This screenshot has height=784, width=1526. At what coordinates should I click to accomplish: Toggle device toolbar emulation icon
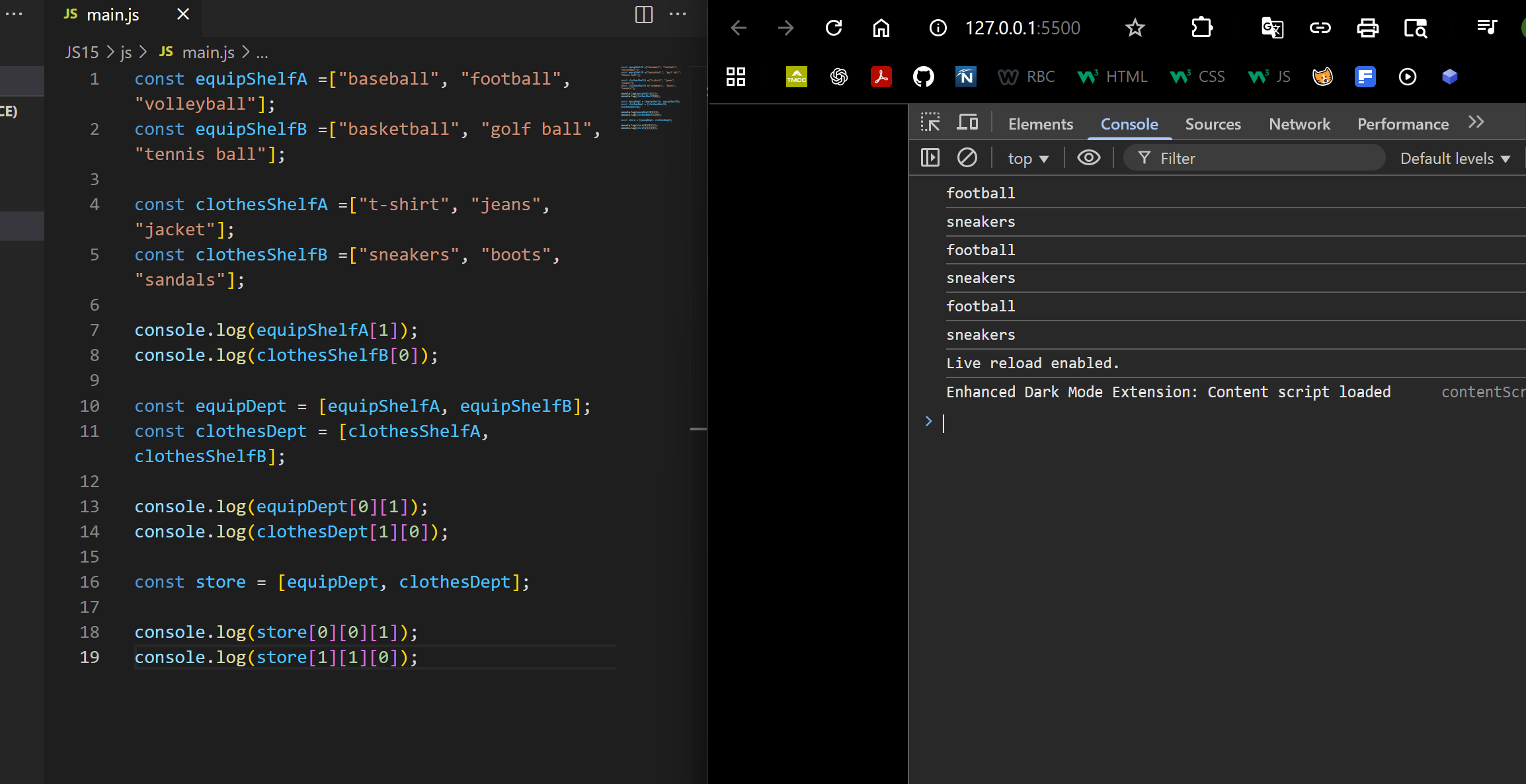click(967, 123)
